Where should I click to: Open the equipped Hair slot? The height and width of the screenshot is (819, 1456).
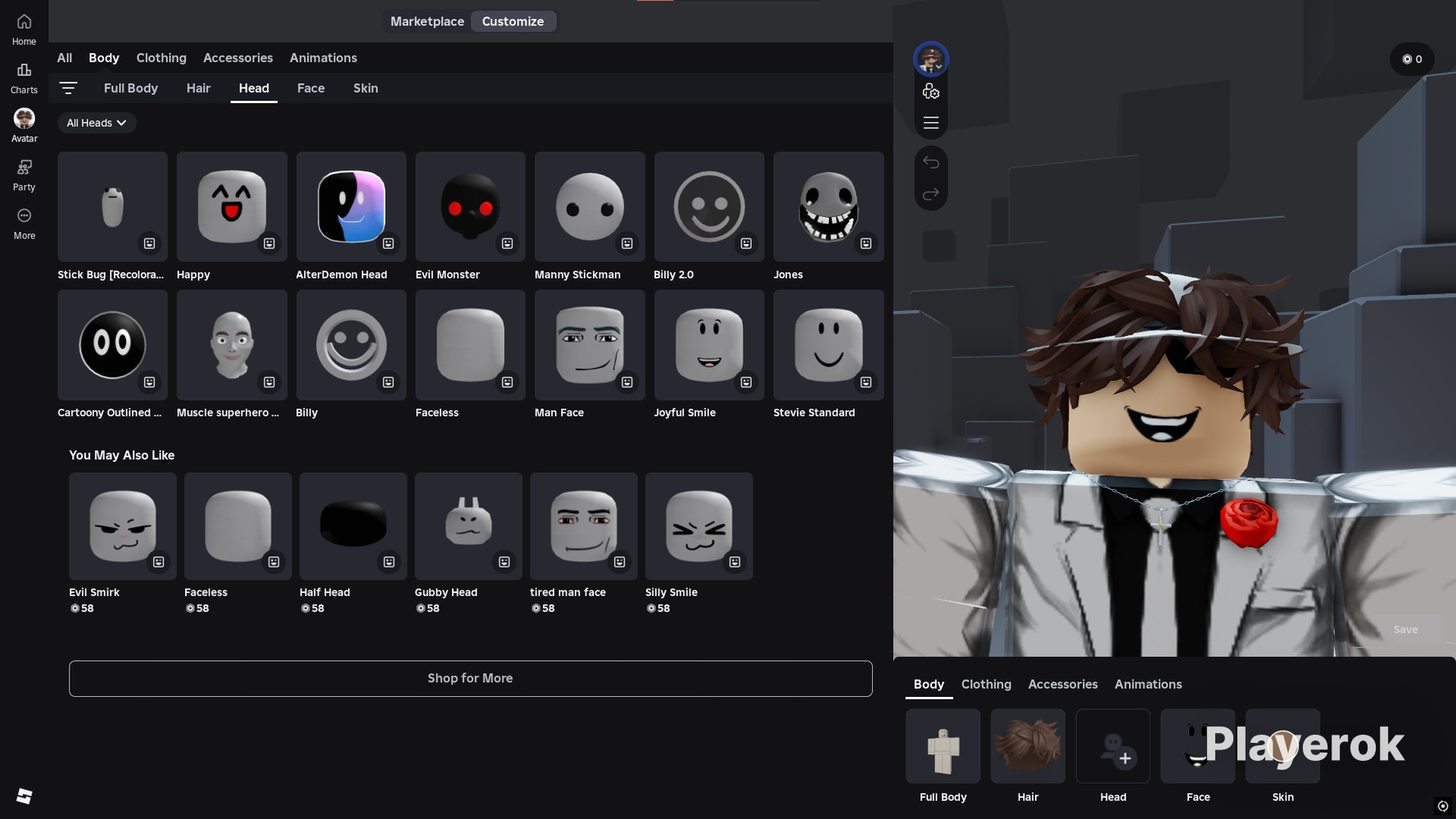[1028, 746]
